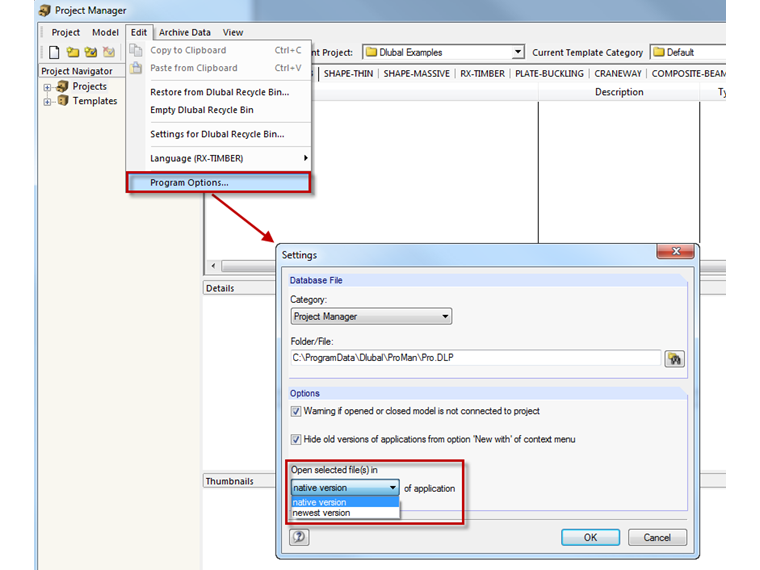This screenshot has height=570, width=760.
Task: Click the Thumbnails panel header
Action: (x=240, y=481)
